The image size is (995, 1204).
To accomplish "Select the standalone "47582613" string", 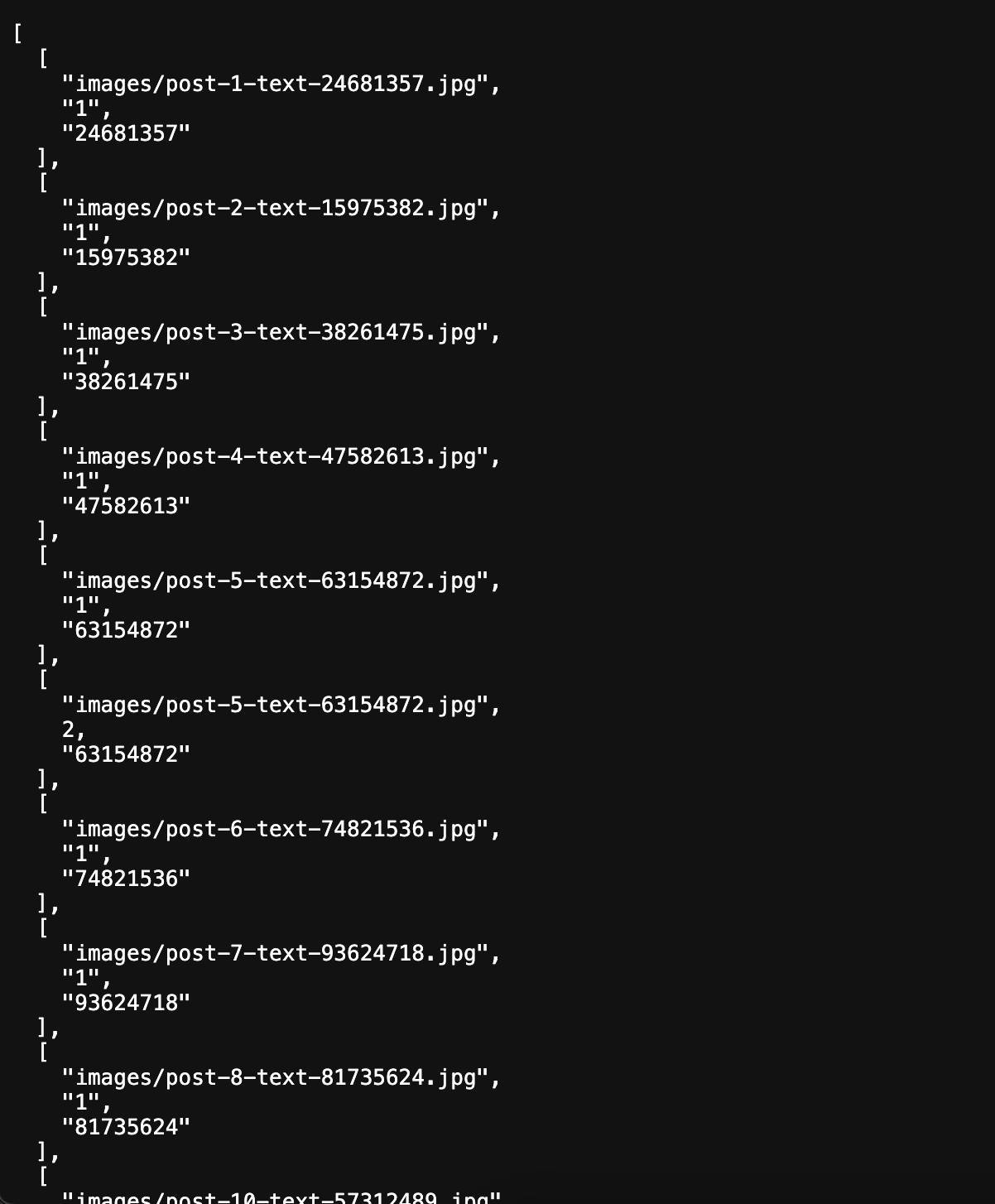I will (126, 506).
